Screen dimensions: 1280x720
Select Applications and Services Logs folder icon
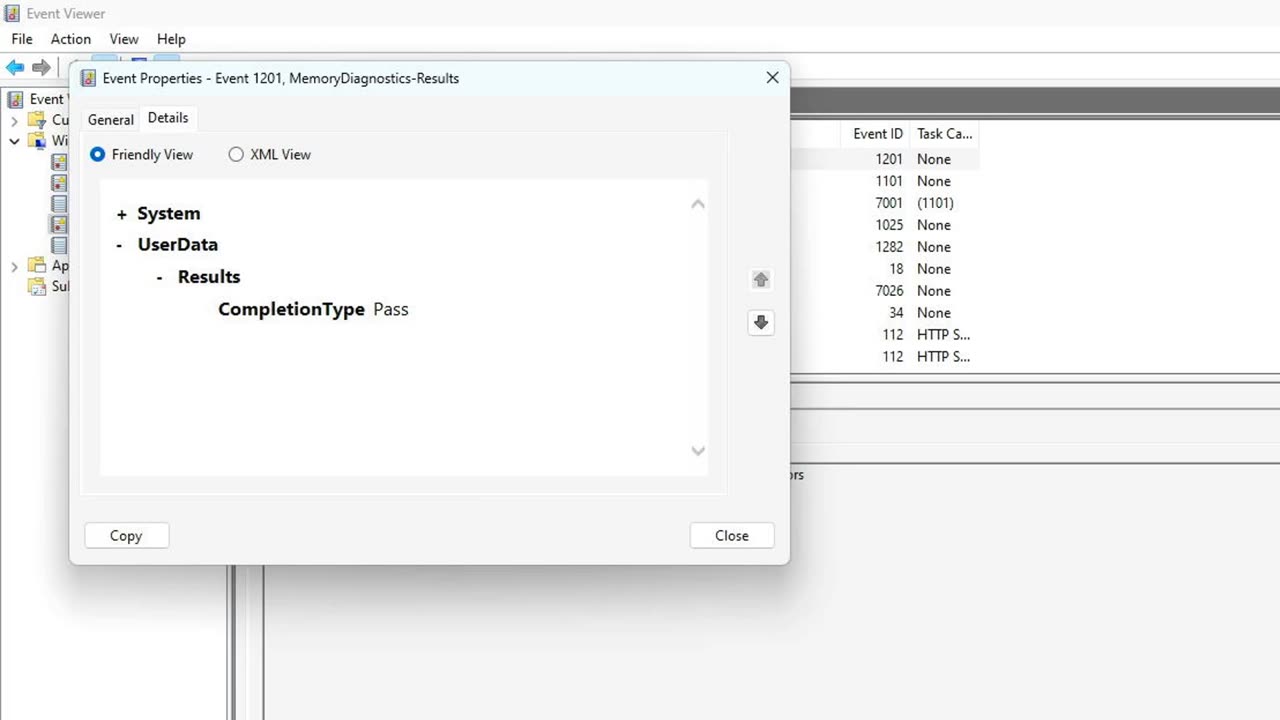pyautogui.click(x=37, y=266)
